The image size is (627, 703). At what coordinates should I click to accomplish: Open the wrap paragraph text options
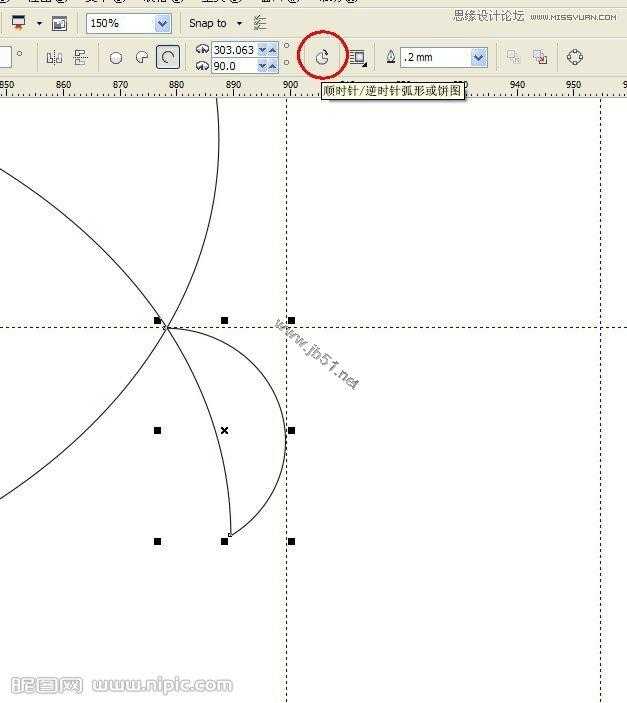point(358,58)
